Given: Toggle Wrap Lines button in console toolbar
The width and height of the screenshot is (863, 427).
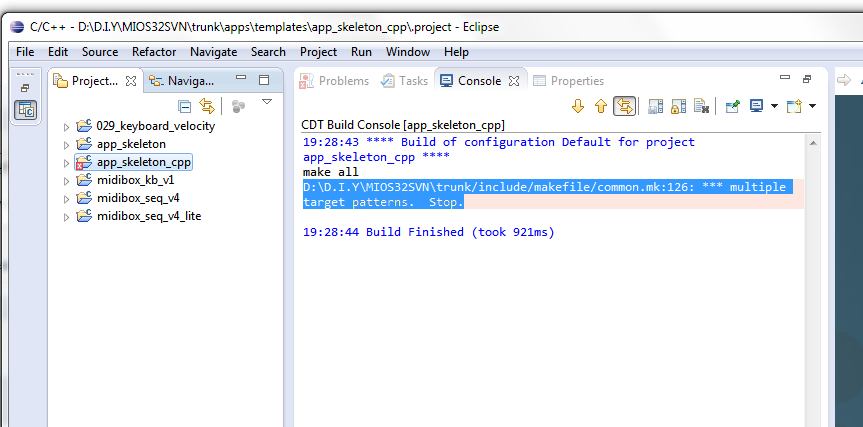Looking at the screenshot, I should 625,106.
